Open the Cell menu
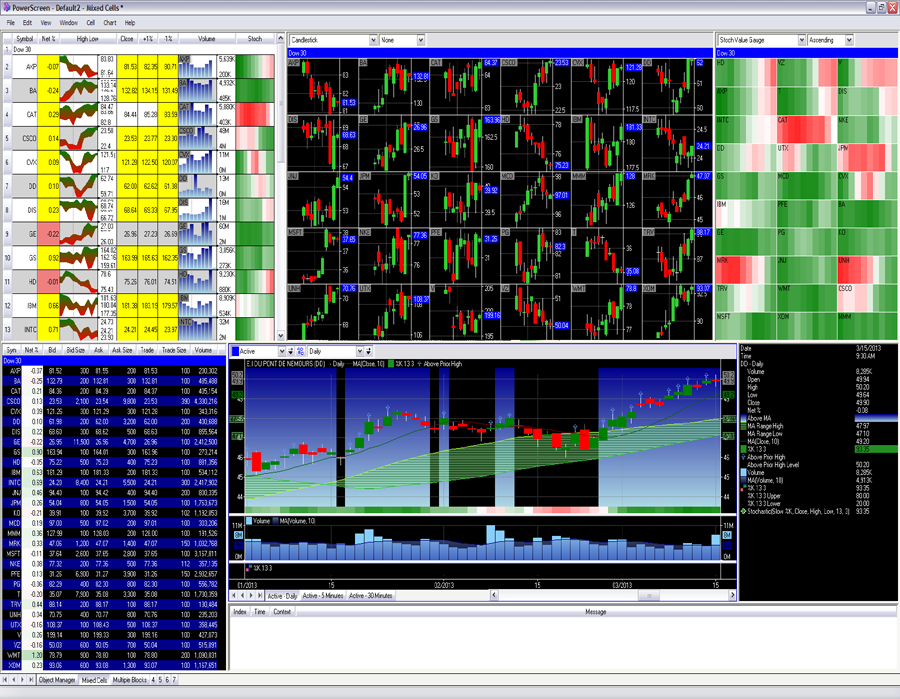The image size is (900, 699). tap(91, 22)
